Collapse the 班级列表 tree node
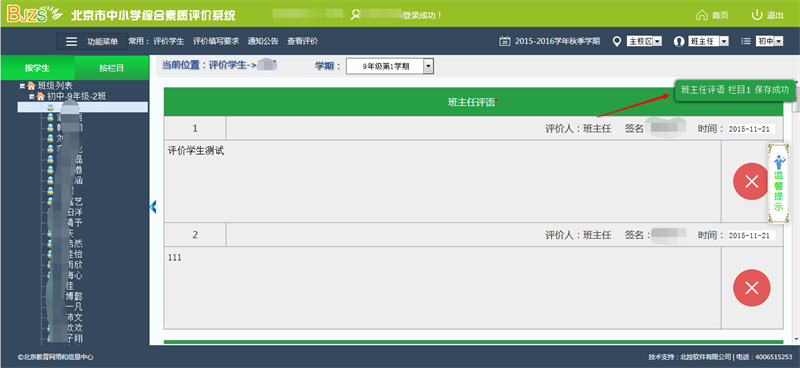 coord(22,86)
